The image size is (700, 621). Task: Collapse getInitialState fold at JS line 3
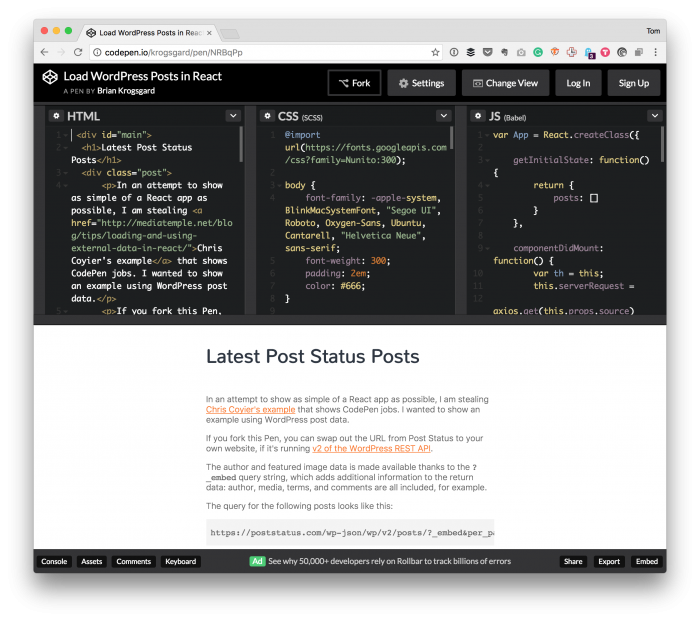pyautogui.click(x=488, y=160)
